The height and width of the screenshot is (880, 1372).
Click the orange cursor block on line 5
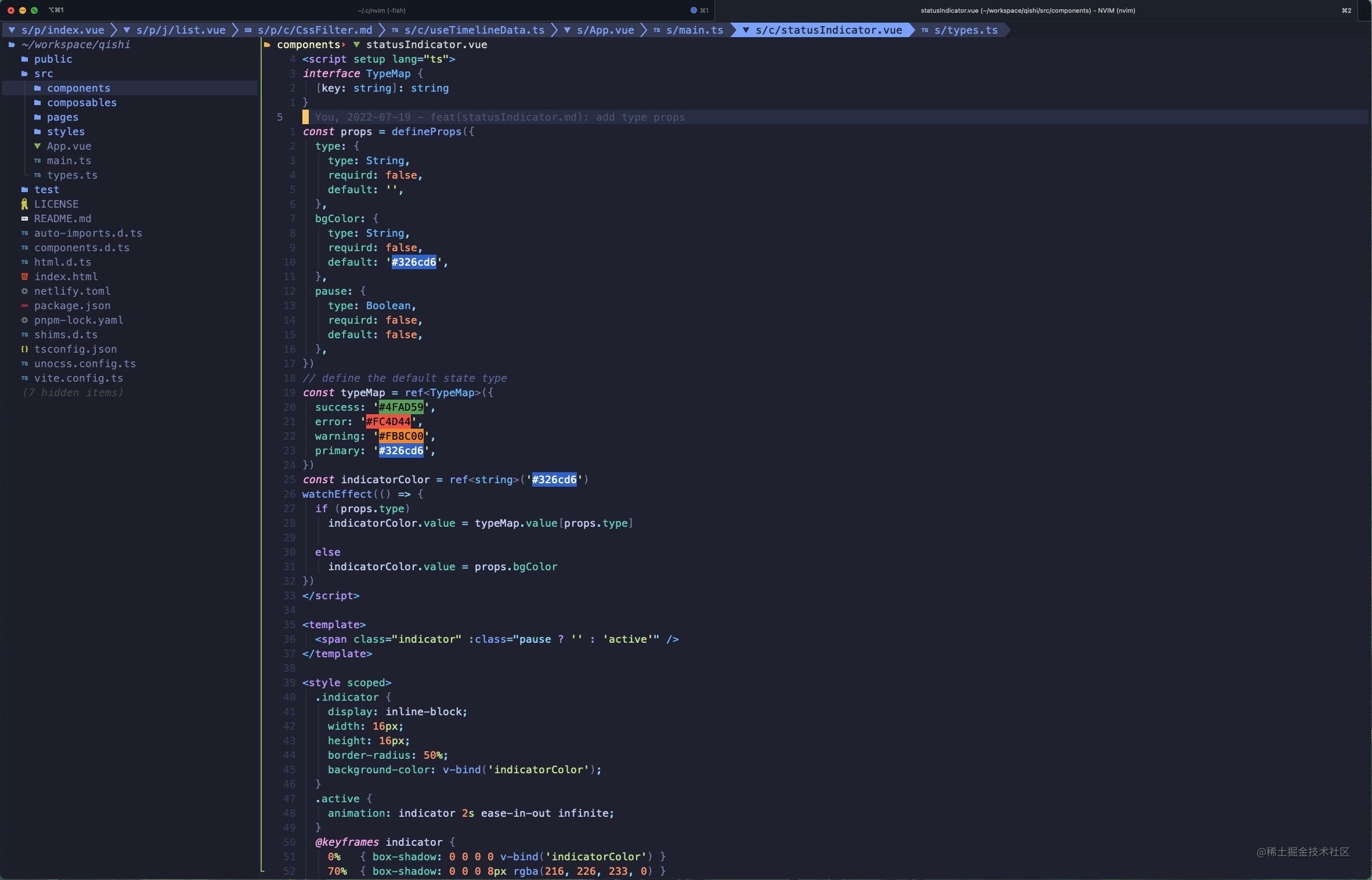[305, 117]
